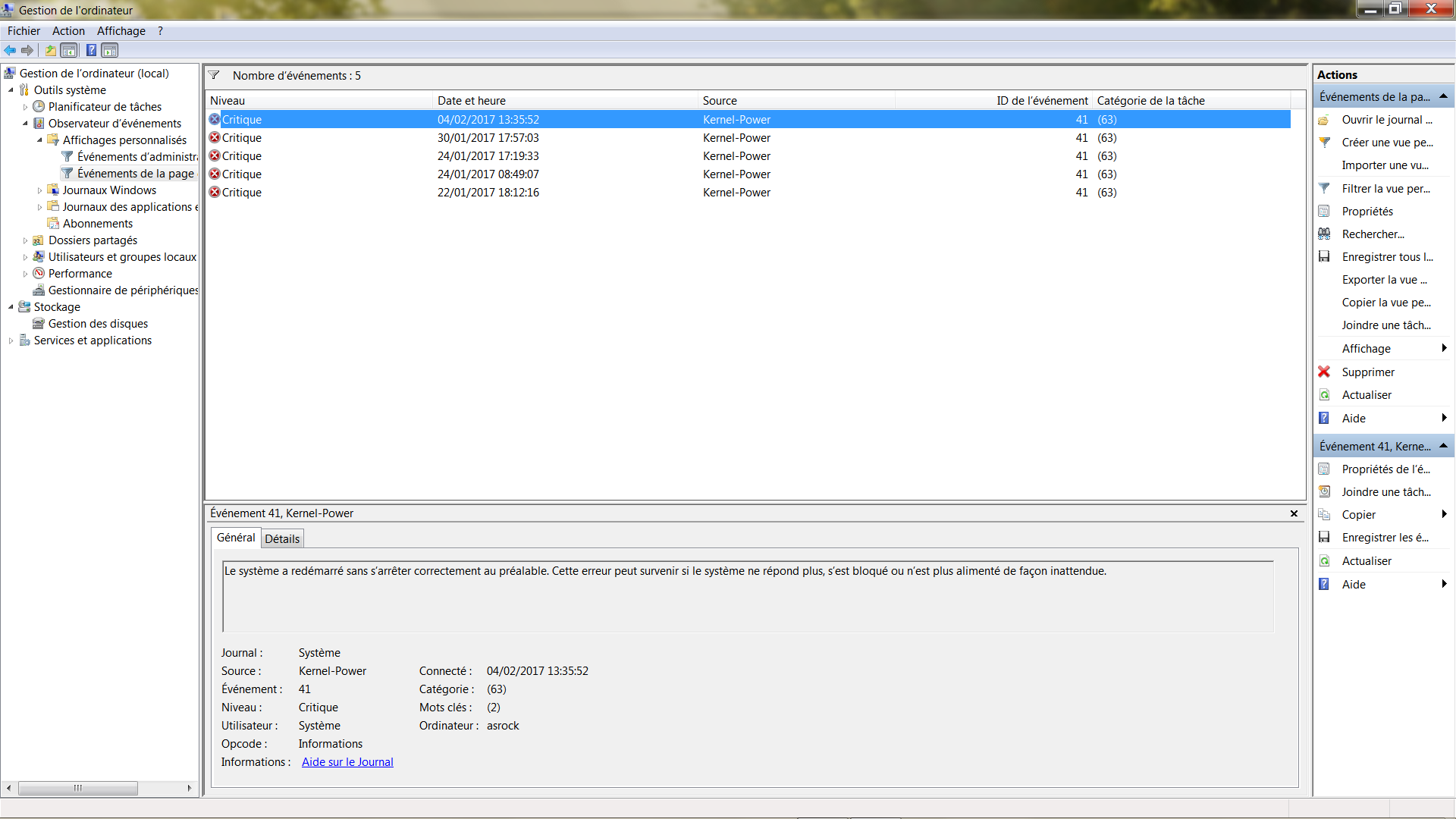Click the red X Supprimer icon
The width and height of the screenshot is (1456, 819).
(x=1324, y=372)
